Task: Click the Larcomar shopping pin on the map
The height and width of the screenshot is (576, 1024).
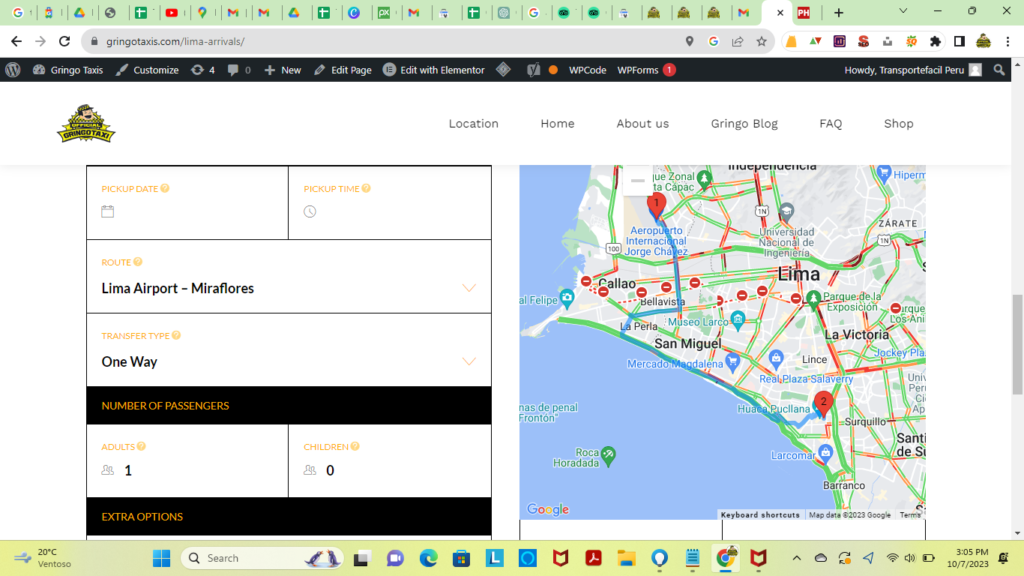Action: pos(825,452)
